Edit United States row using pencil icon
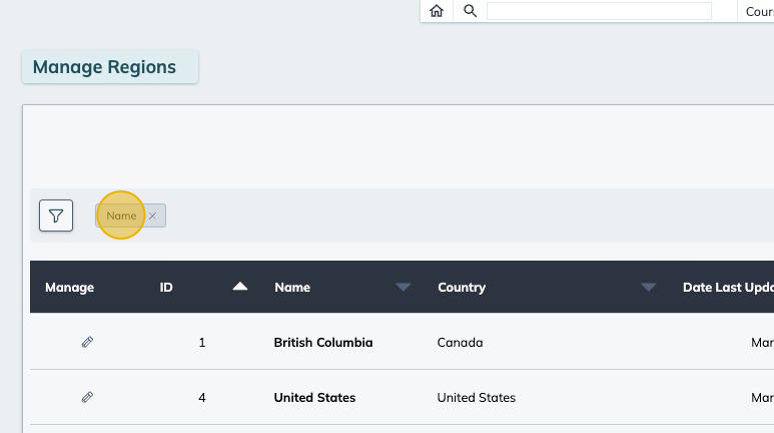This screenshot has width=774, height=433. click(87, 397)
